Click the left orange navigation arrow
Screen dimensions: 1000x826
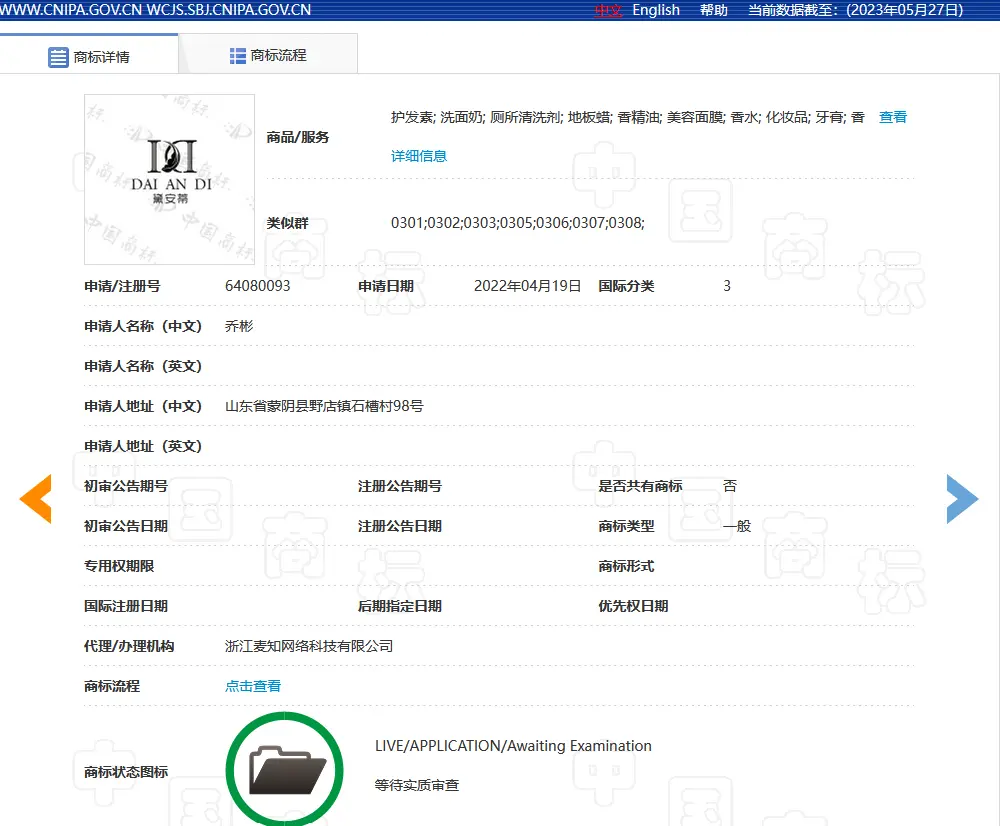tap(36, 498)
